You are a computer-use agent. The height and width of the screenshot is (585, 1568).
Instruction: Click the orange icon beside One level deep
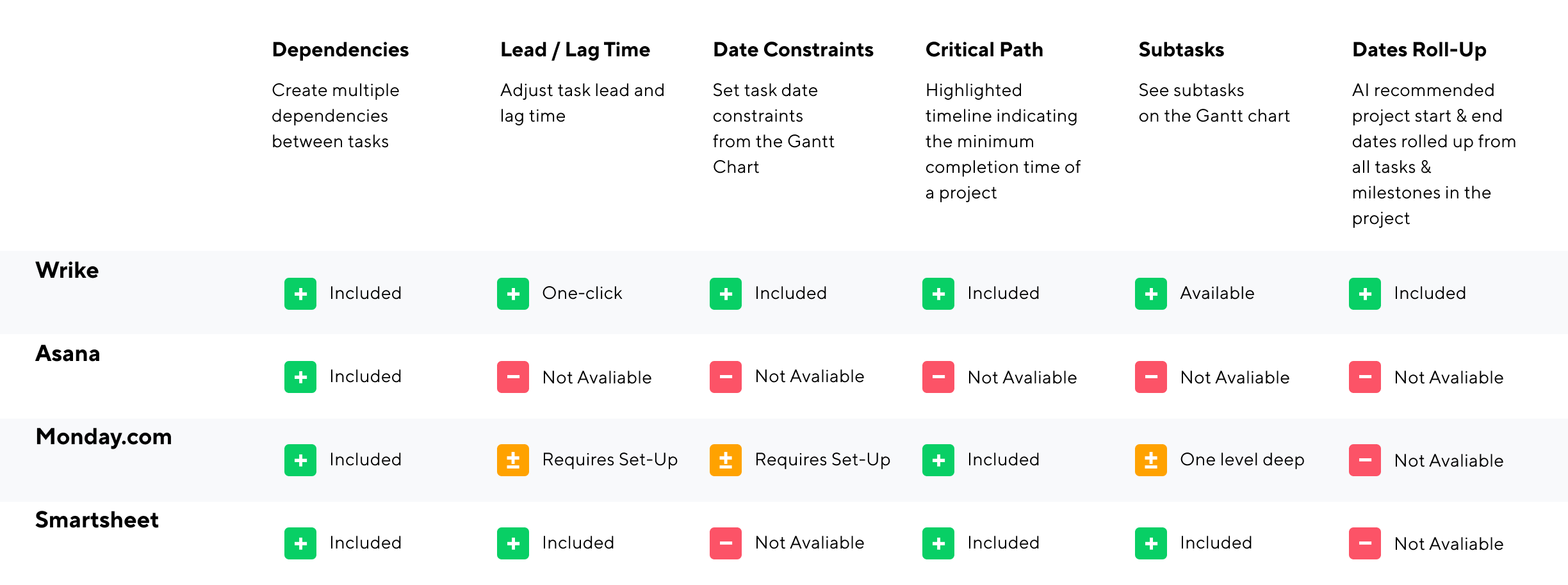[x=1151, y=460]
